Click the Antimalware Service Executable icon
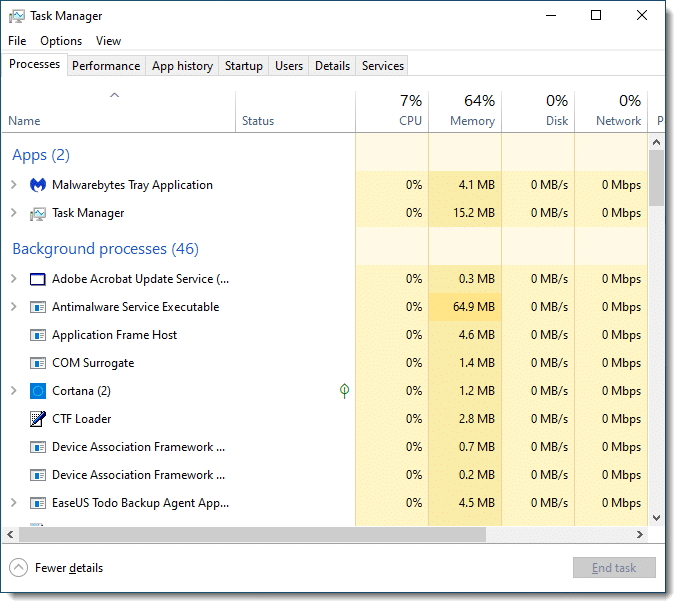This screenshot has width=681, height=608. [x=38, y=309]
